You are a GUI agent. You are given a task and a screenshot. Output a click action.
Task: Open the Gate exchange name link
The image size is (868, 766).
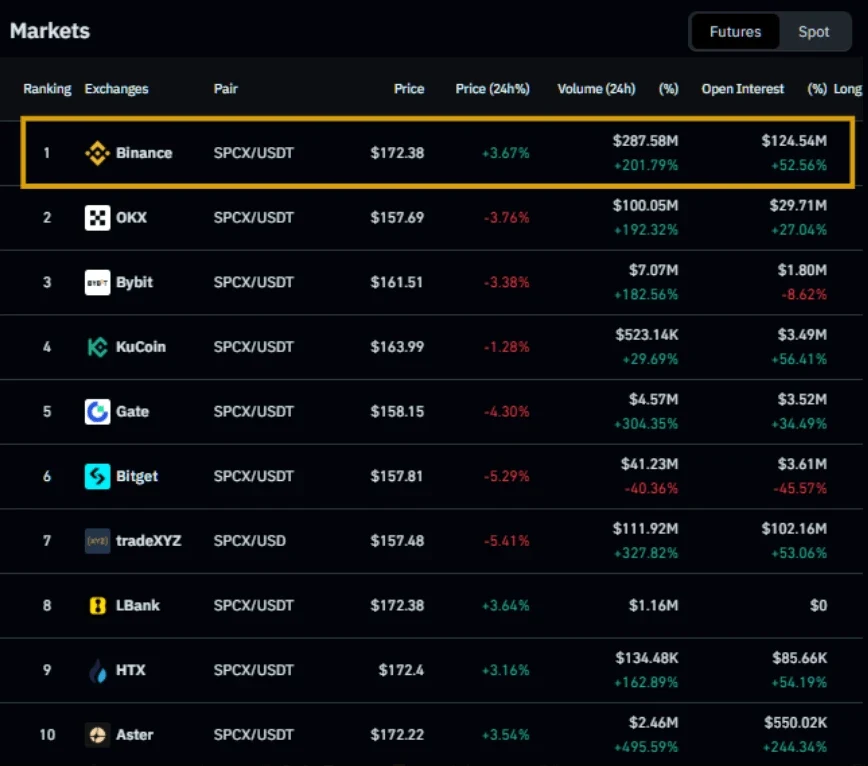pos(132,412)
